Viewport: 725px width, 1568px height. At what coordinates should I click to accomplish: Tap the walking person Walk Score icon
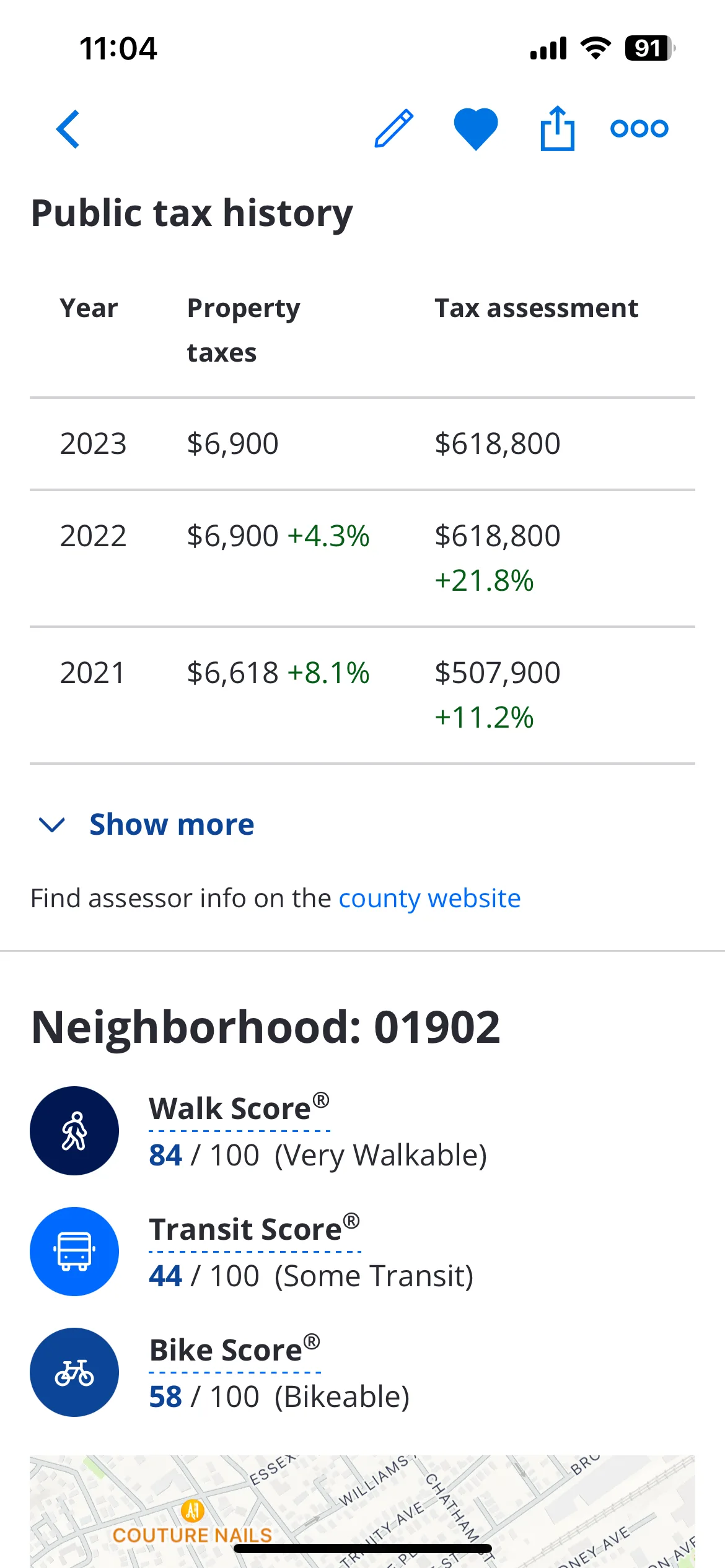[74, 1131]
